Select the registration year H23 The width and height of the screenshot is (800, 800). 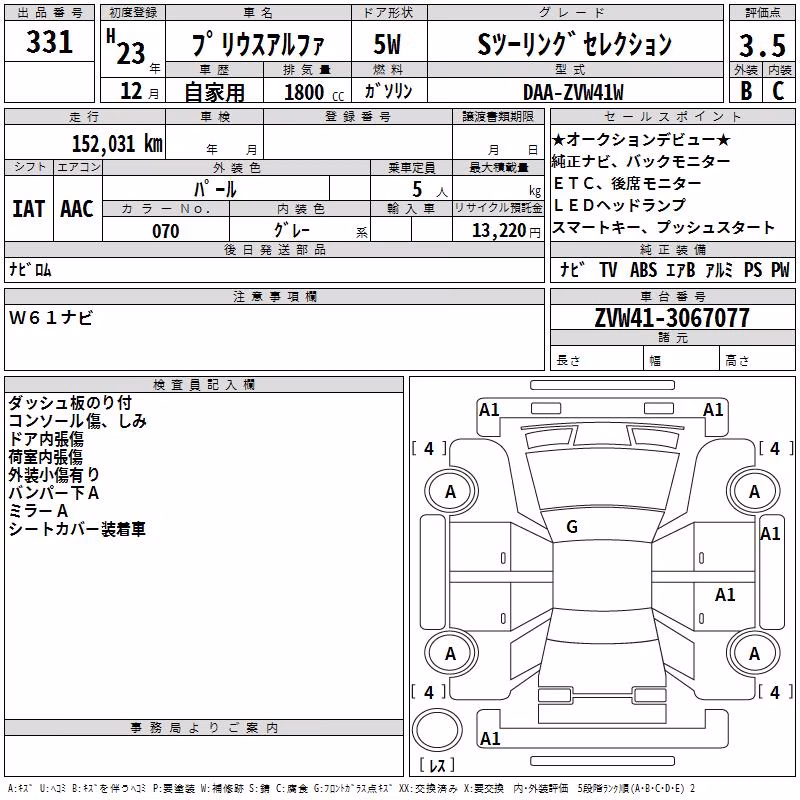tap(127, 47)
